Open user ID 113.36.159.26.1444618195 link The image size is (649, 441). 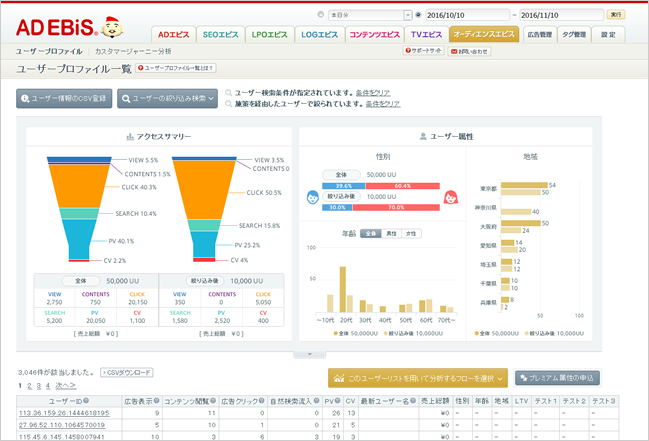click(61, 412)
